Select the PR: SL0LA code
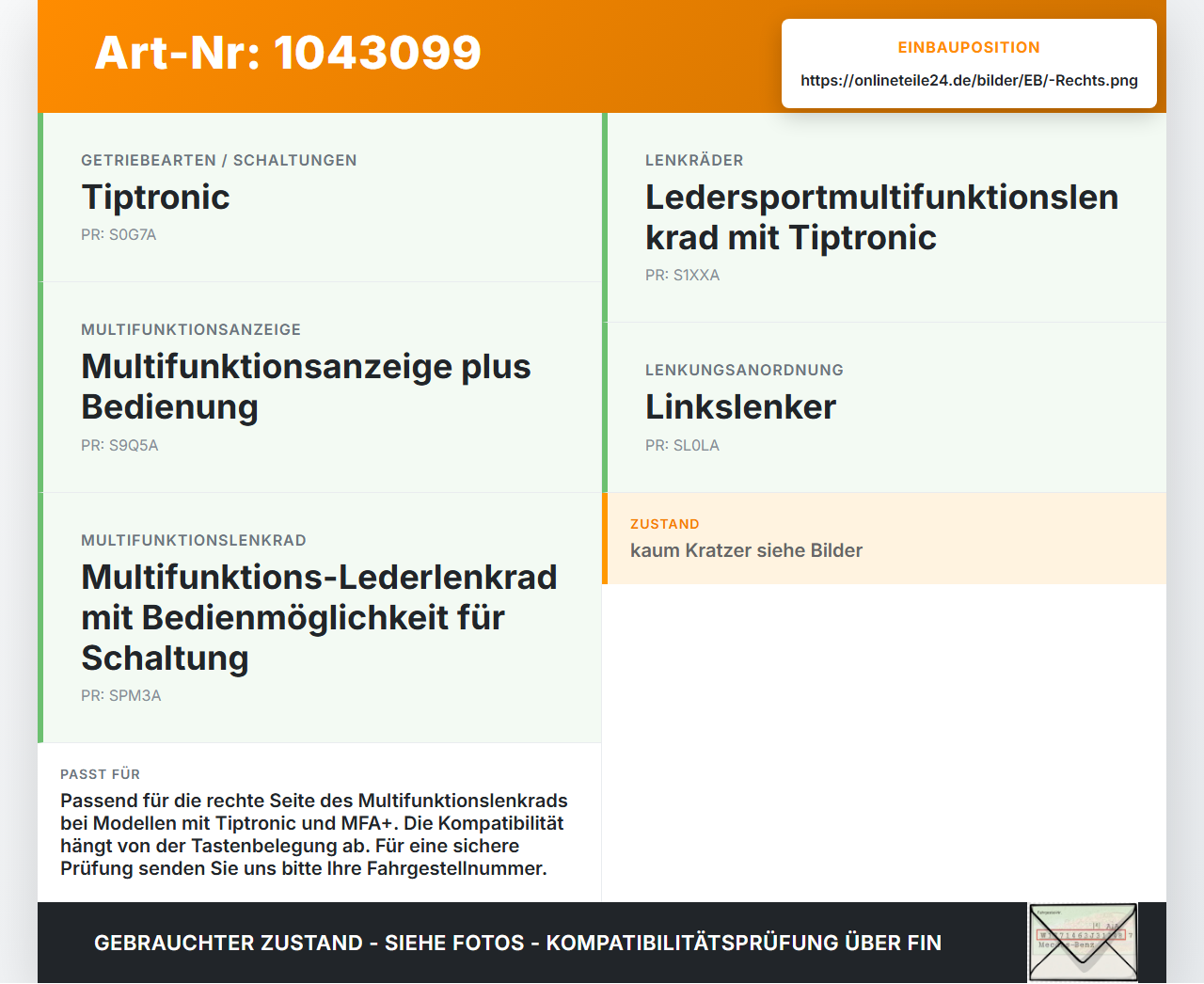This screenshot has height=984, width=1204. click(683, 445)
